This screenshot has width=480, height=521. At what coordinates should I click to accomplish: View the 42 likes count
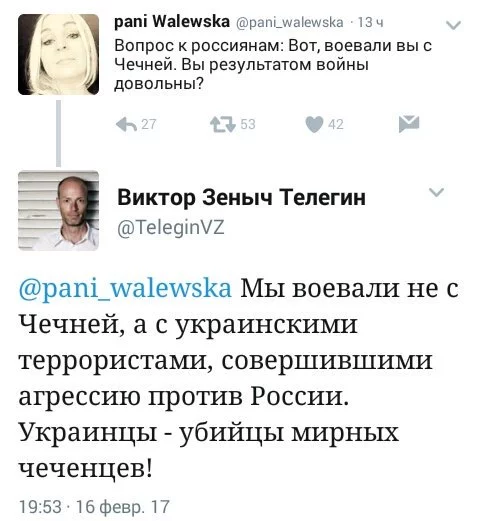(335, 124)
